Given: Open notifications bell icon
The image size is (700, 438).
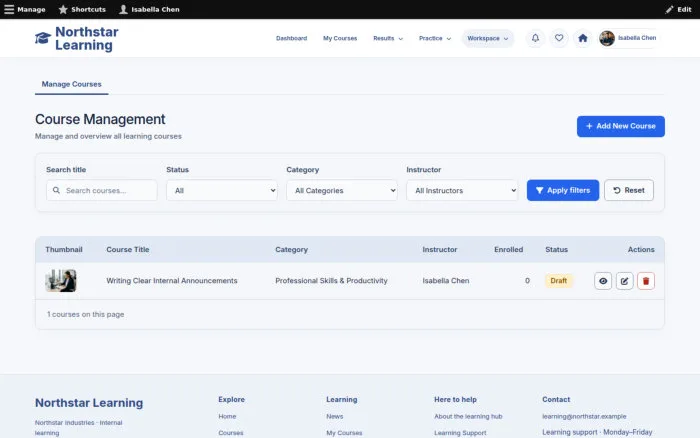Looking at the screenshot, I should click(x=535, y=38).
